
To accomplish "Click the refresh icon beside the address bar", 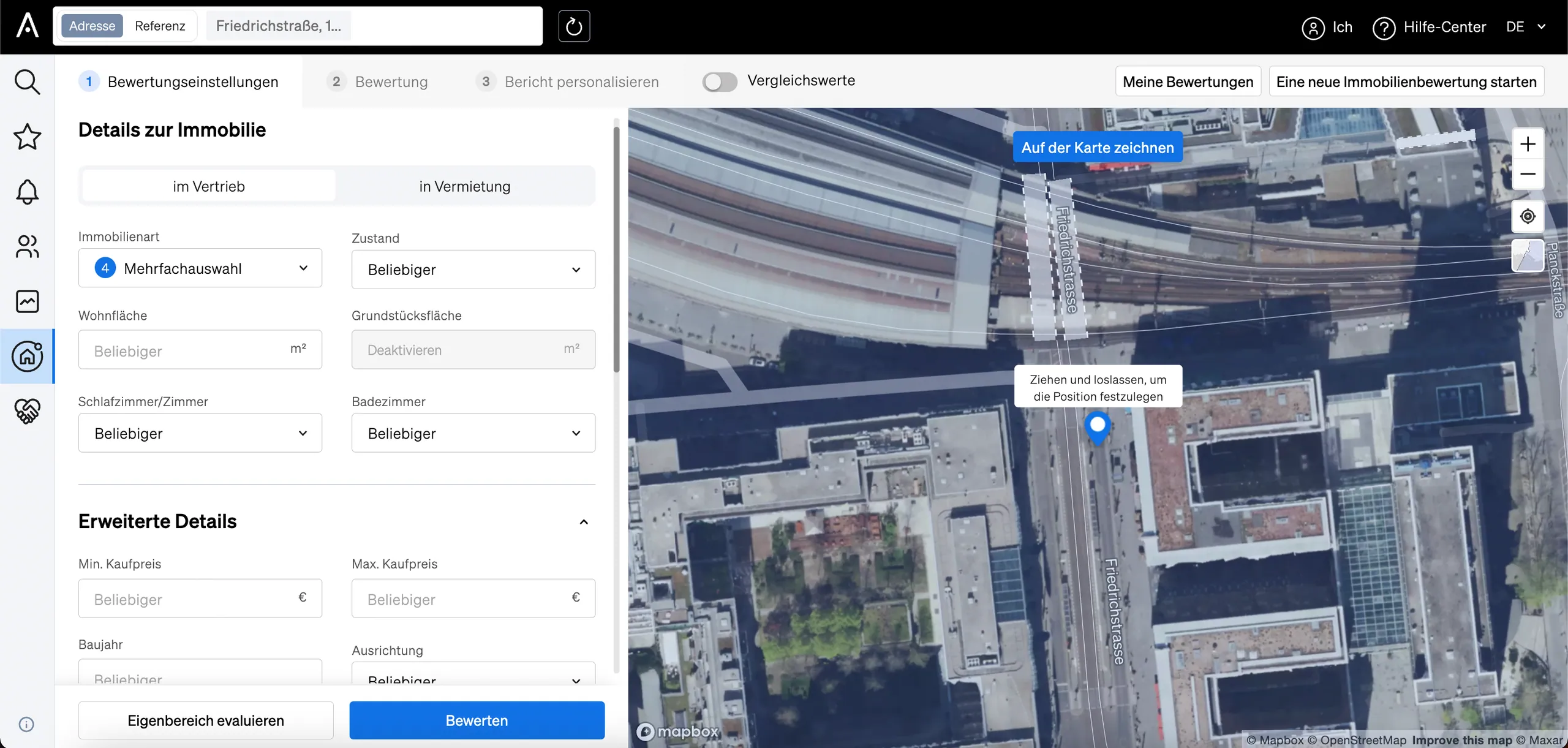I will click(x=574, y=26).
